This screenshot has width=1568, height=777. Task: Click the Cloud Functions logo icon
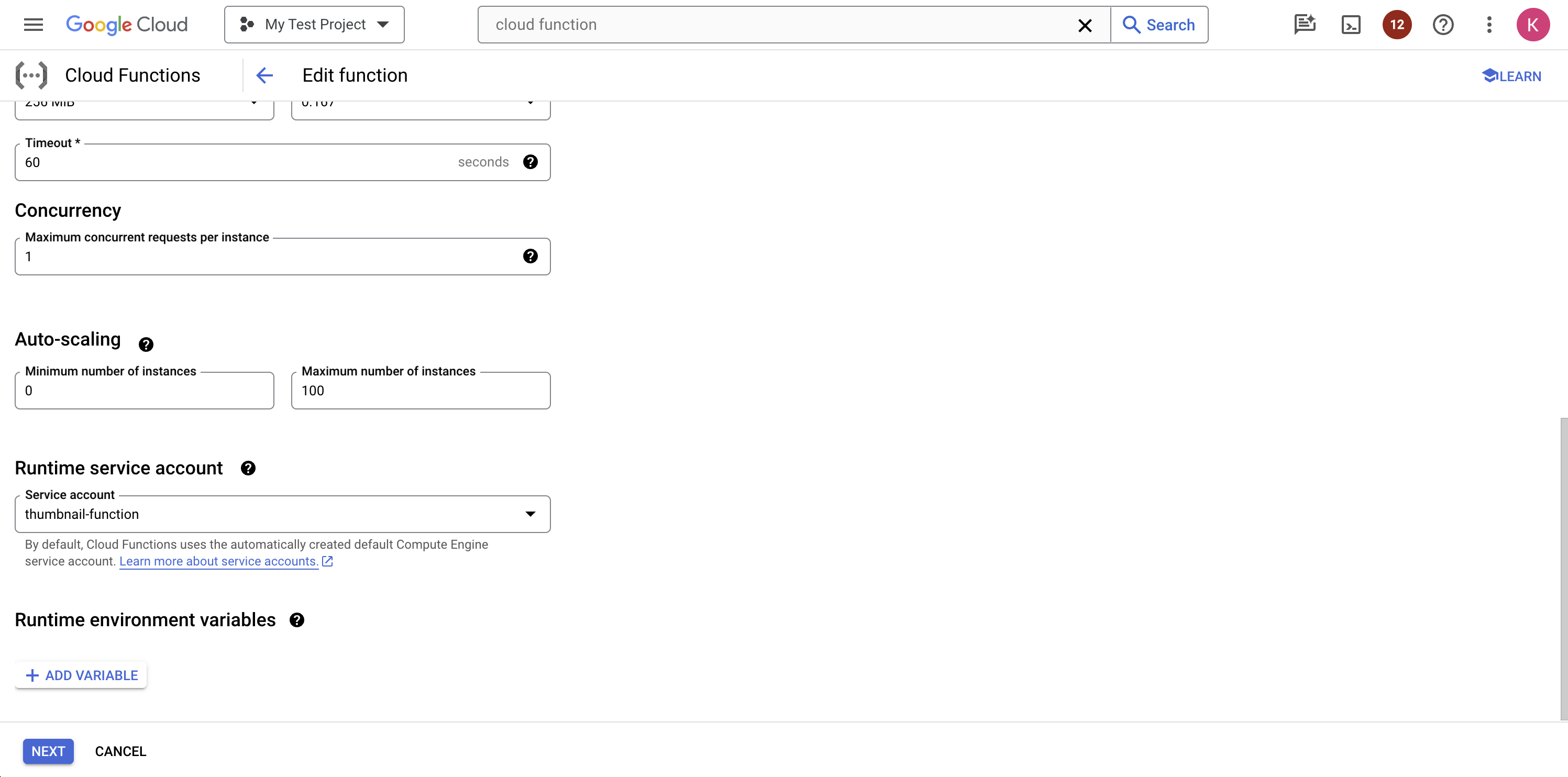[31, 75]
